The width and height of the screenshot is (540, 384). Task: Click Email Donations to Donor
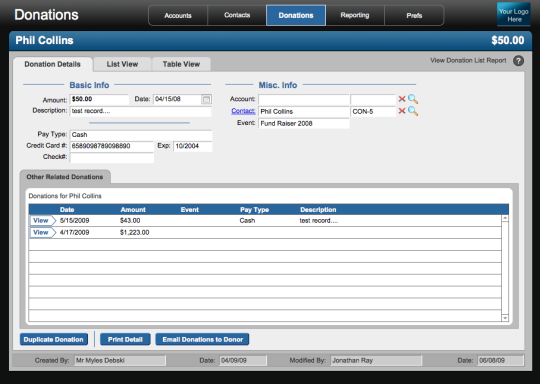point(202,339)
